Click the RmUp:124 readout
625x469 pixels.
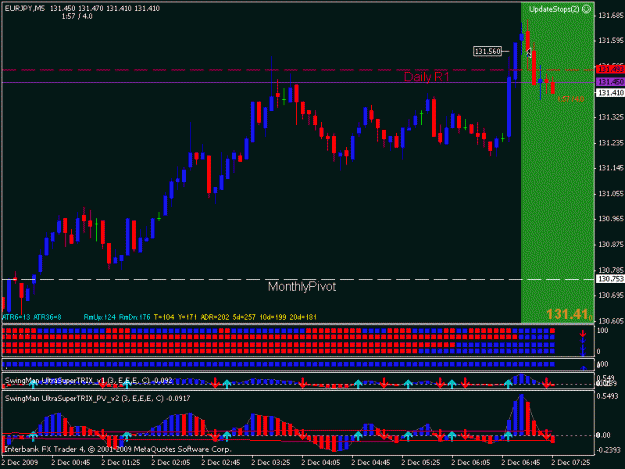(x=100, y=317)
